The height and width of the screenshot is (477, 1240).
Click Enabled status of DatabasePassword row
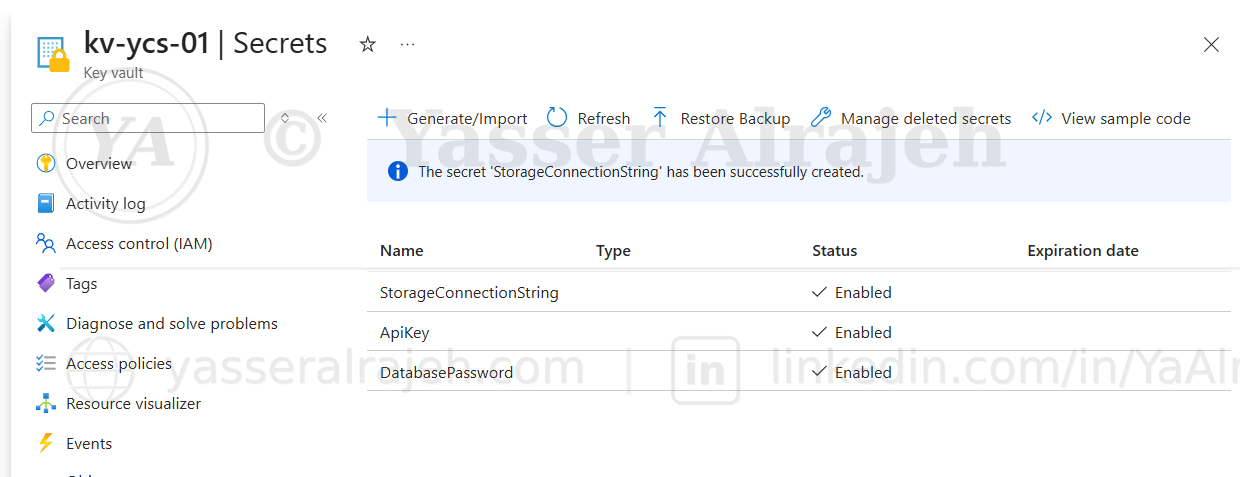(x=863, y=372)
